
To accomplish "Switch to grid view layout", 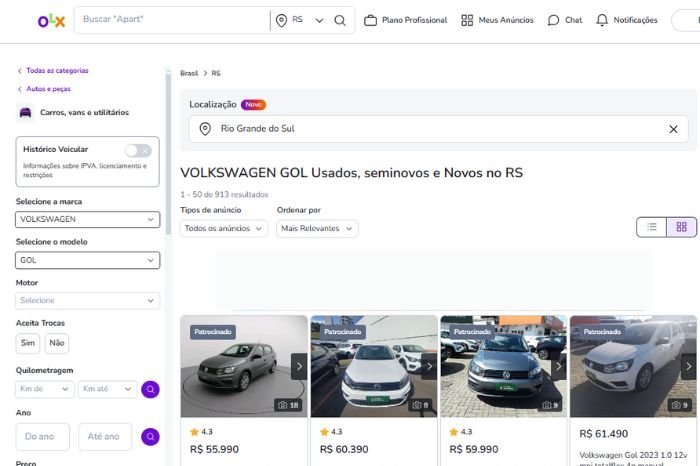I will 682,227.
